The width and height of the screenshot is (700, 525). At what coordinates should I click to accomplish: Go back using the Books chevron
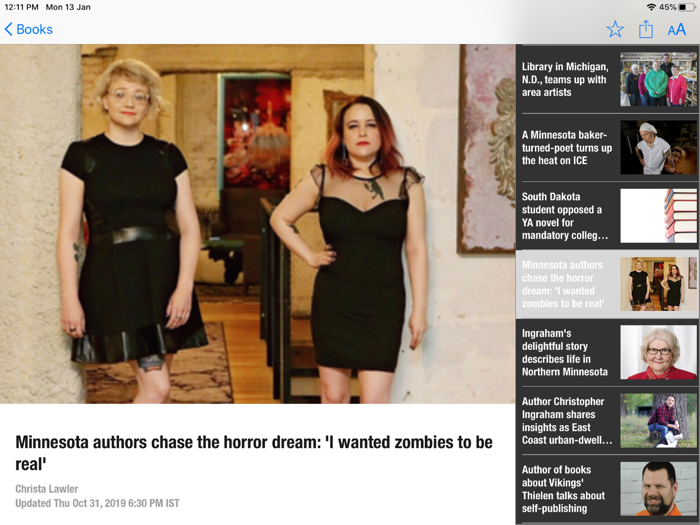pyautogui.click(x=29, y=29)
